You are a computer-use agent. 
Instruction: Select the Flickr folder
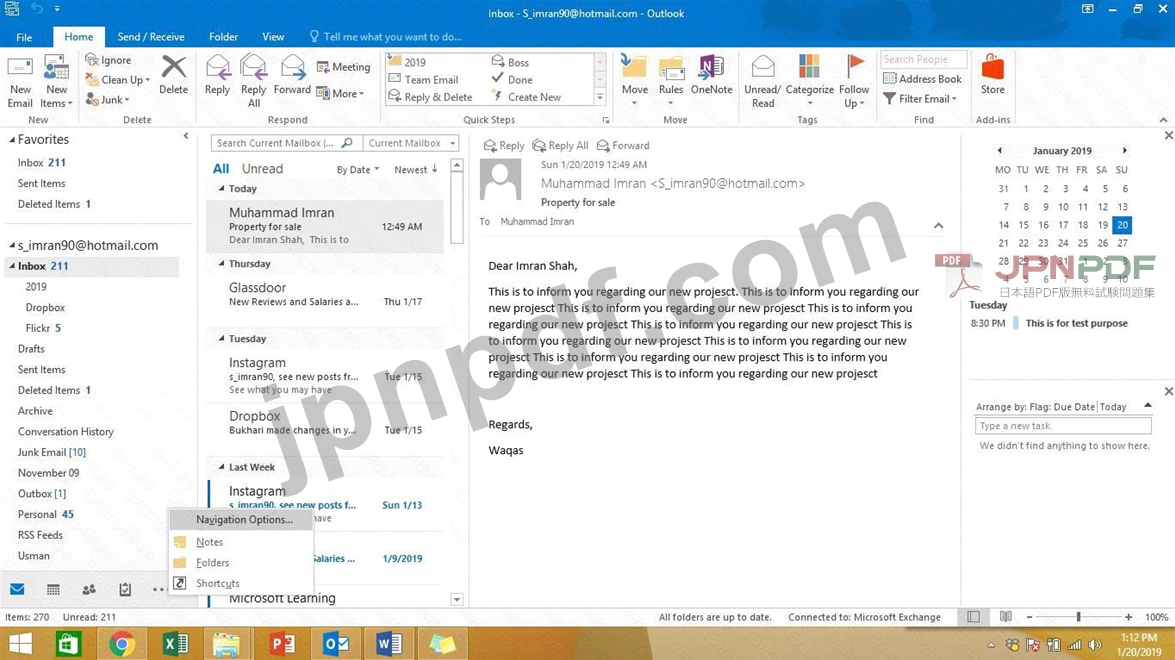tap(43, 328)
